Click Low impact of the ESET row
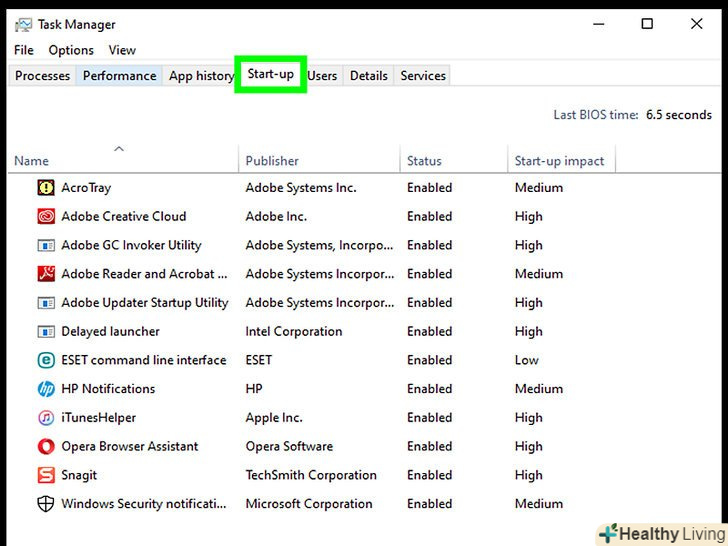728x546 pixels. point(526,360)
